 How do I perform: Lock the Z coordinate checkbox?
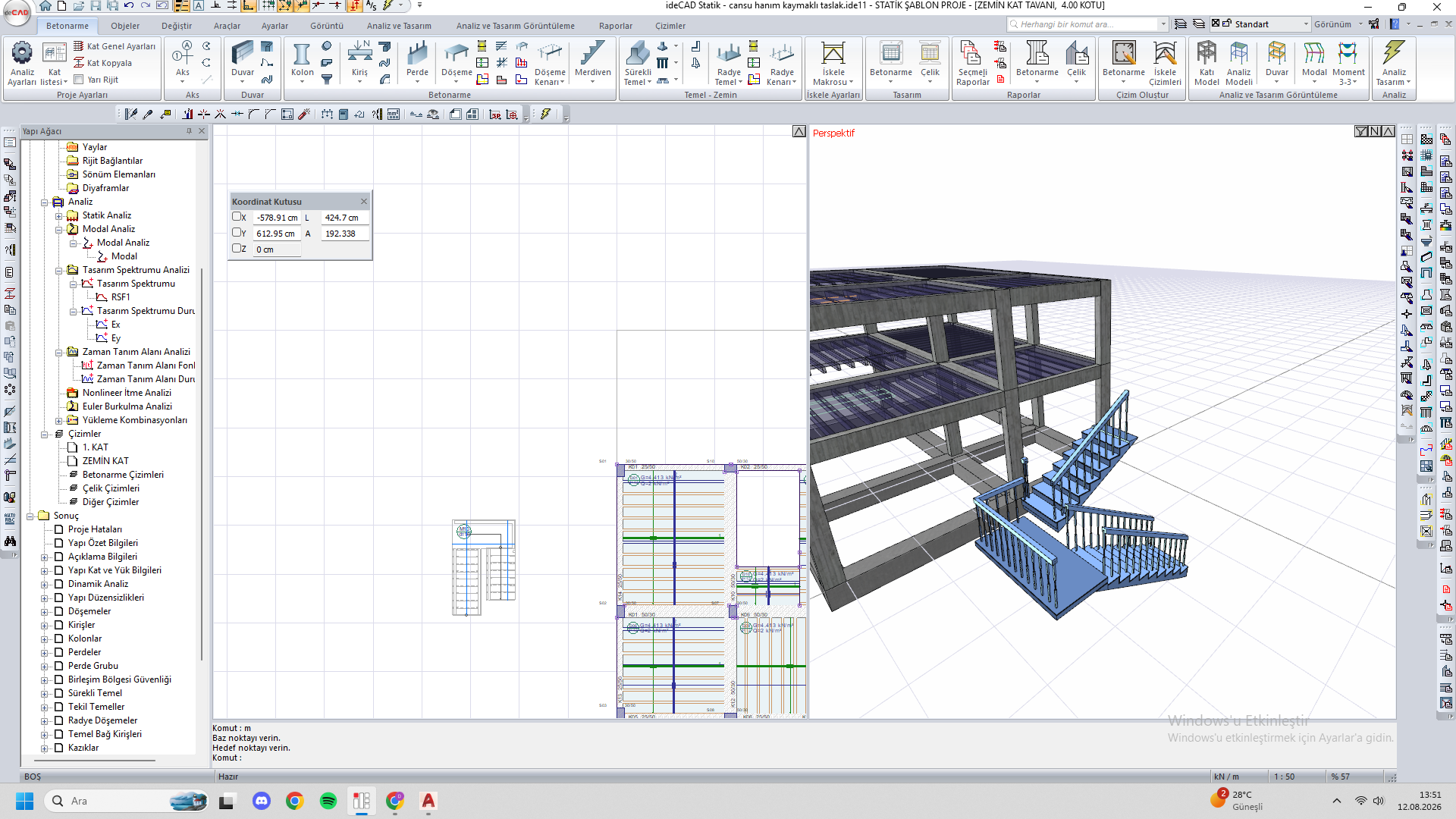coord(237,248)
